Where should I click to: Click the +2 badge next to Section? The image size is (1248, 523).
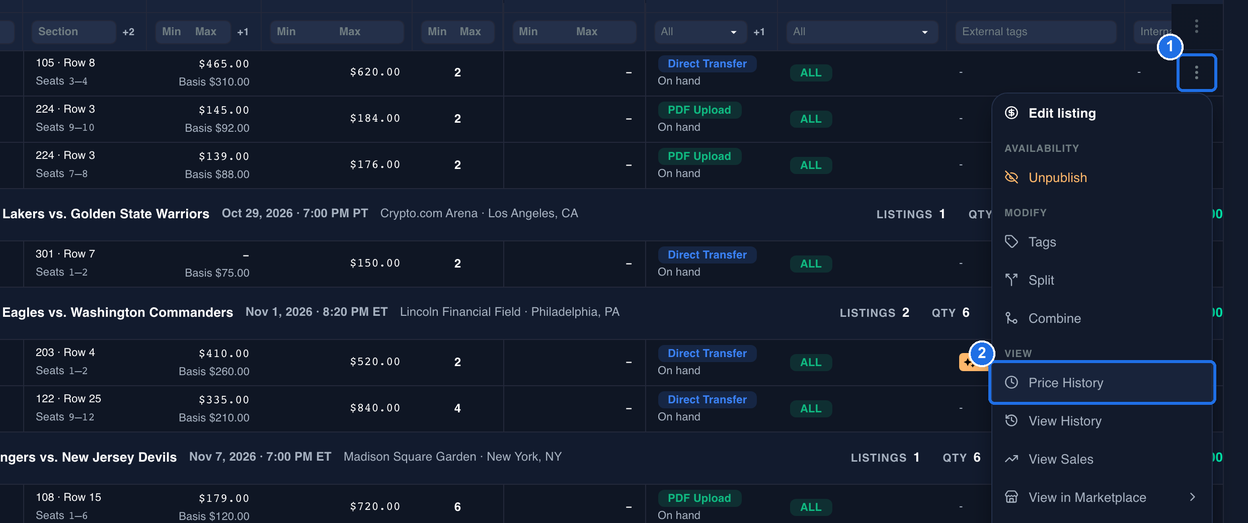(x=128, y=32)
